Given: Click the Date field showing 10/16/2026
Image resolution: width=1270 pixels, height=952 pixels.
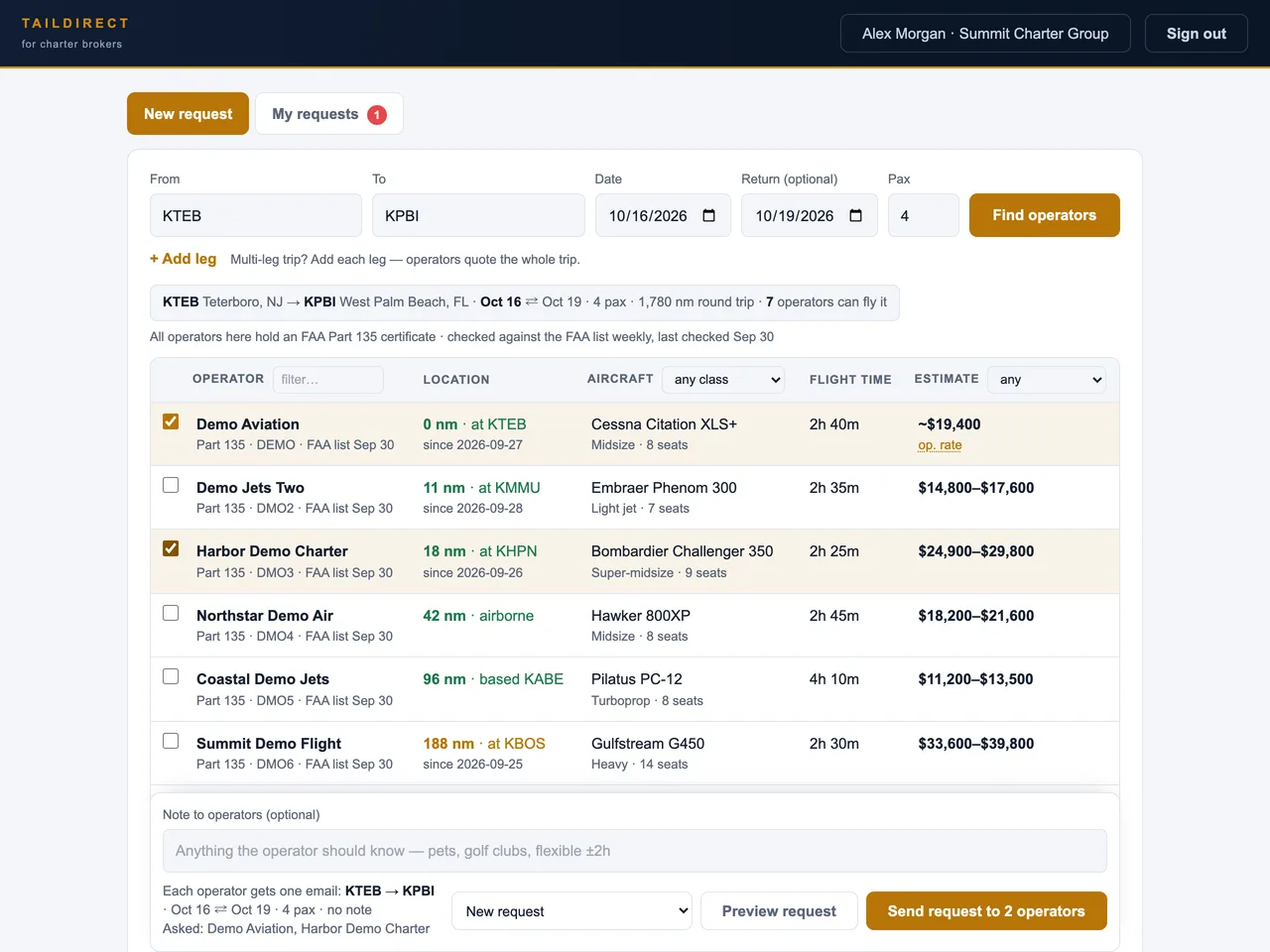Looking at the screenshot, I should [663, 215].
